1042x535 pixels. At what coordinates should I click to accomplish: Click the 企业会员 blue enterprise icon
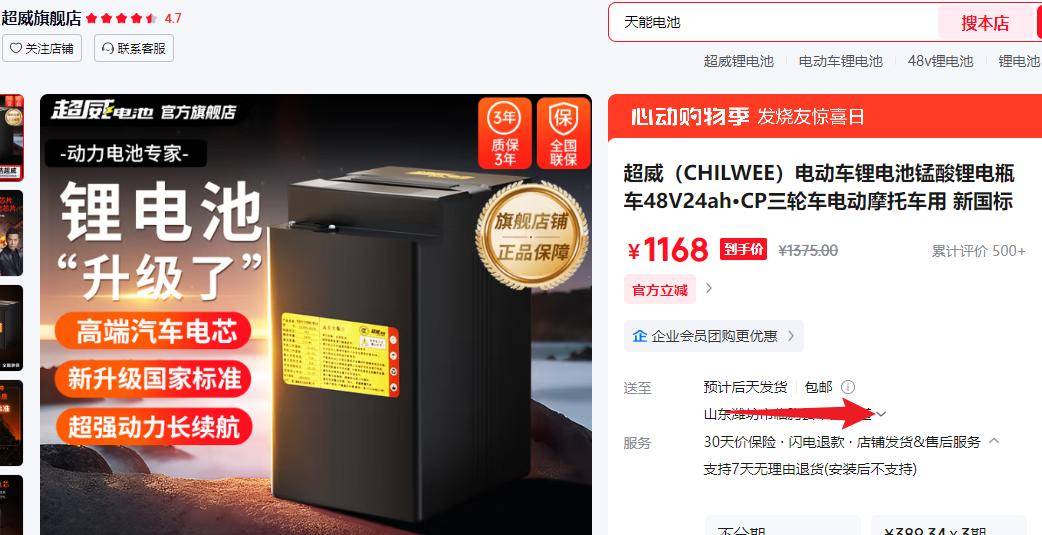click(x=639, y=336)
